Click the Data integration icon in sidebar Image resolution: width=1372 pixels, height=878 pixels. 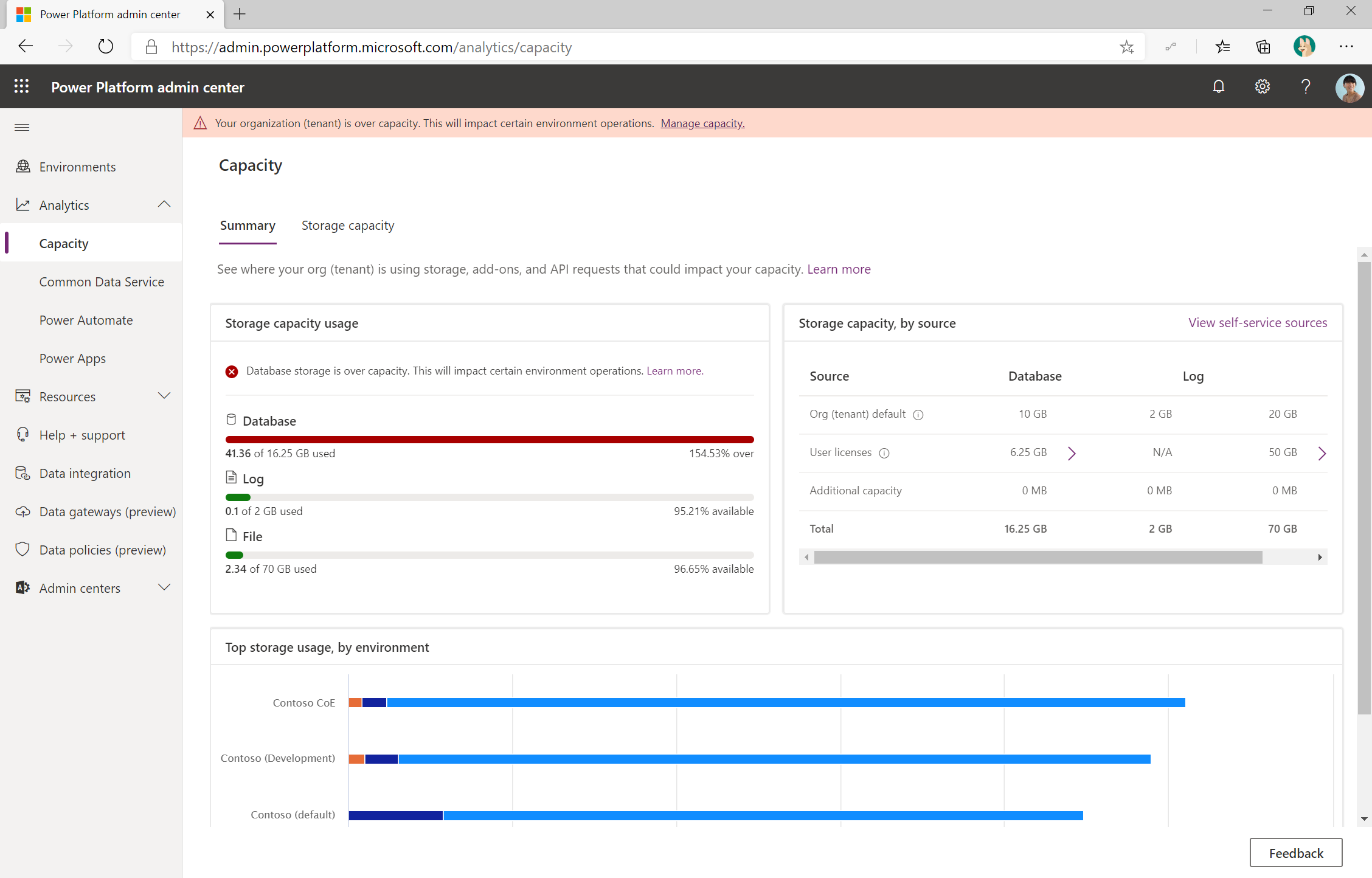coord(22,473)
